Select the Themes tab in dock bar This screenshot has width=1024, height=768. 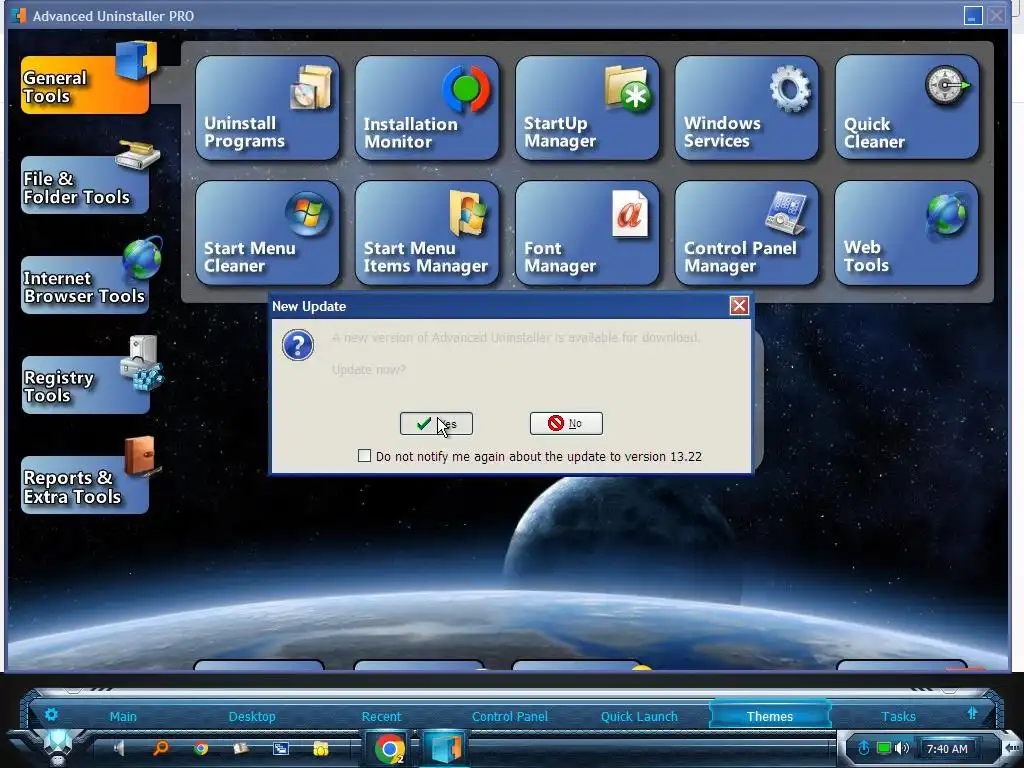(770, 716)
